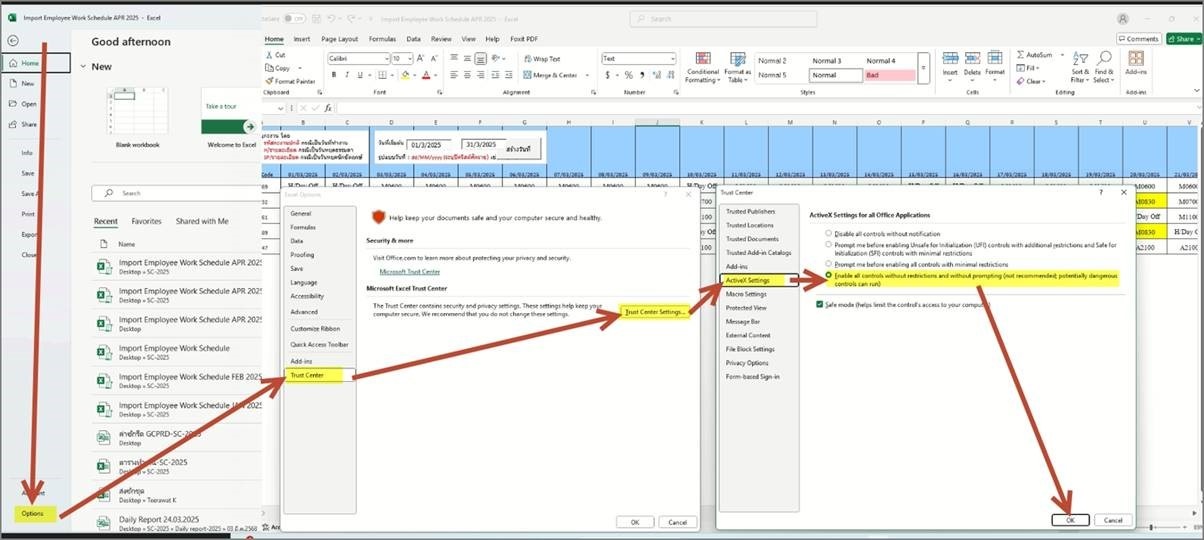The height and width of the screenshot is (540, 1204).
Task: Click OK in the Trust Center dialog
Action: (1070, 520)
